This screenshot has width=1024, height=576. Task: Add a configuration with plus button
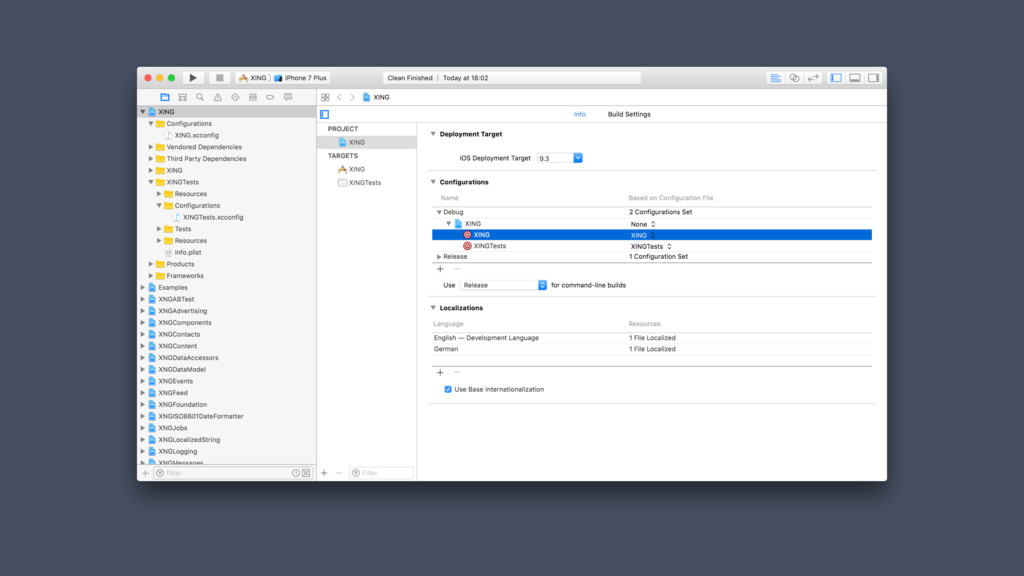[440, 269]
